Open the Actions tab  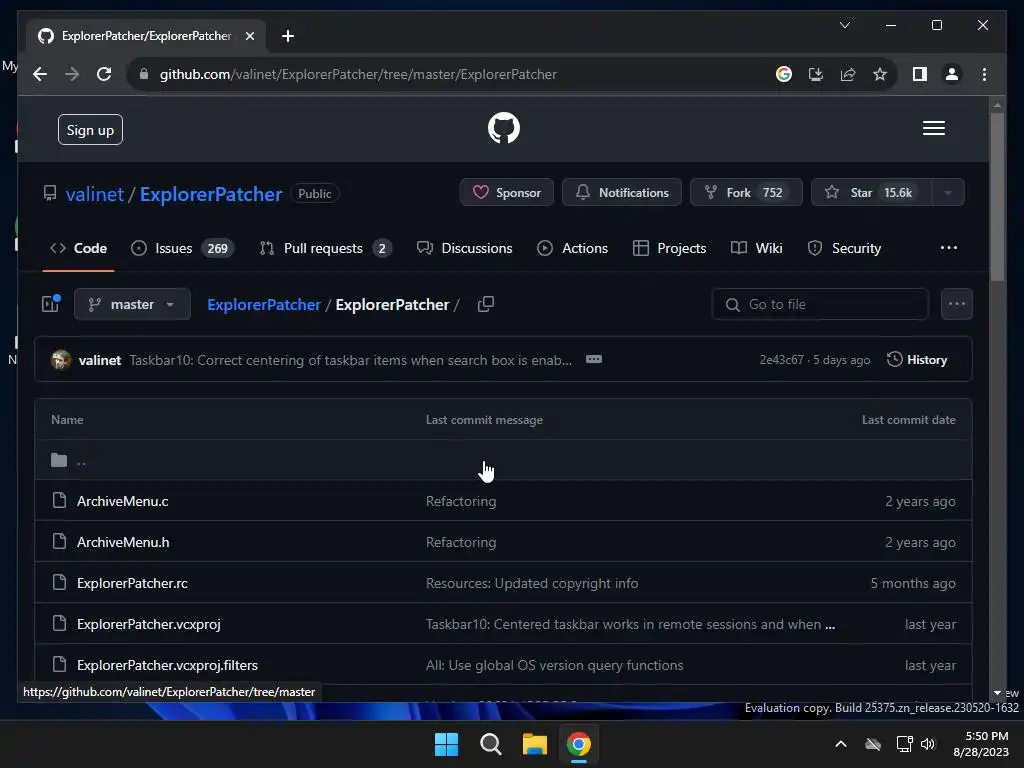tap(572, 248)
